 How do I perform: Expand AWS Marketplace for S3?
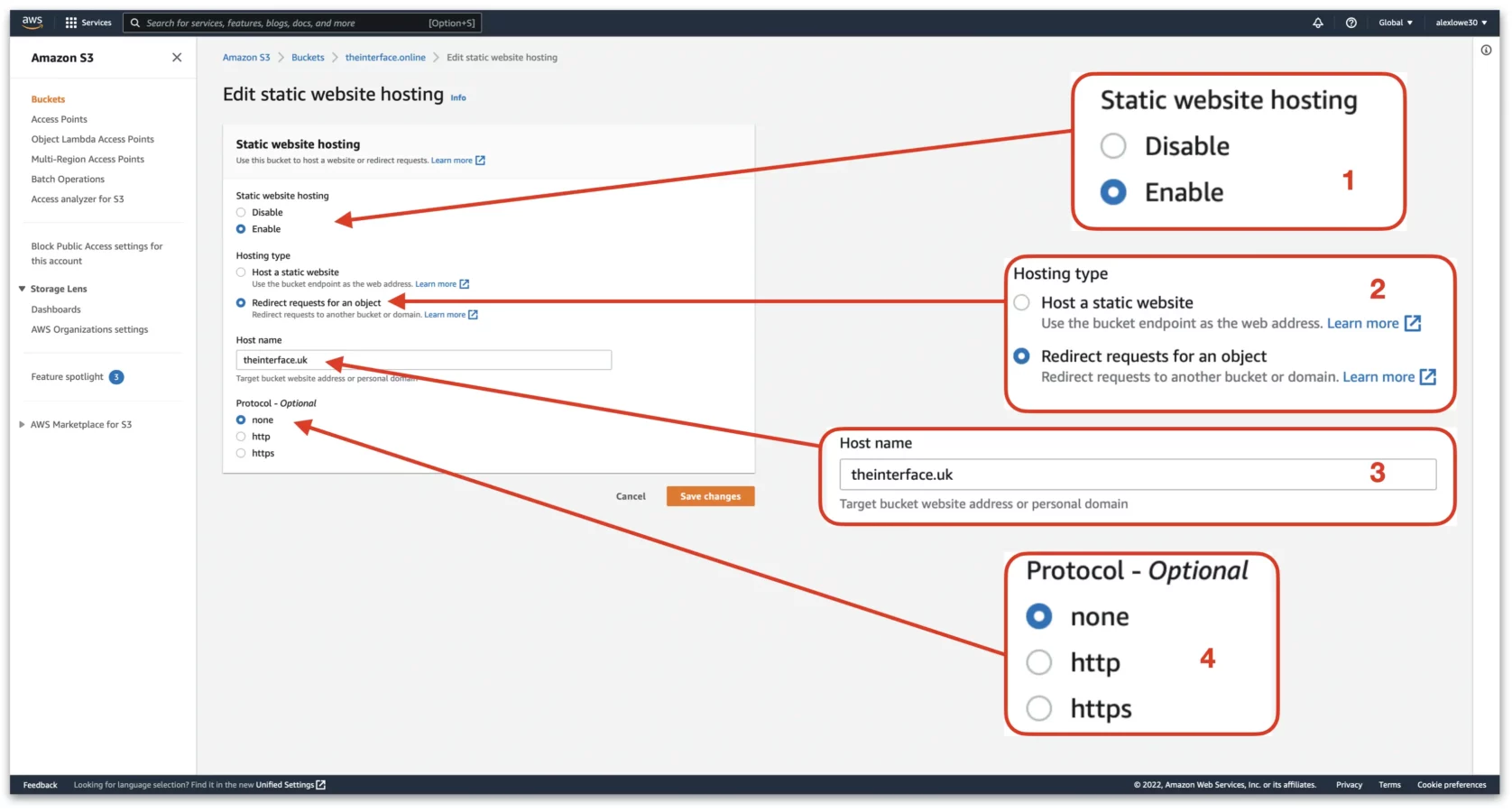click(23, 424)
